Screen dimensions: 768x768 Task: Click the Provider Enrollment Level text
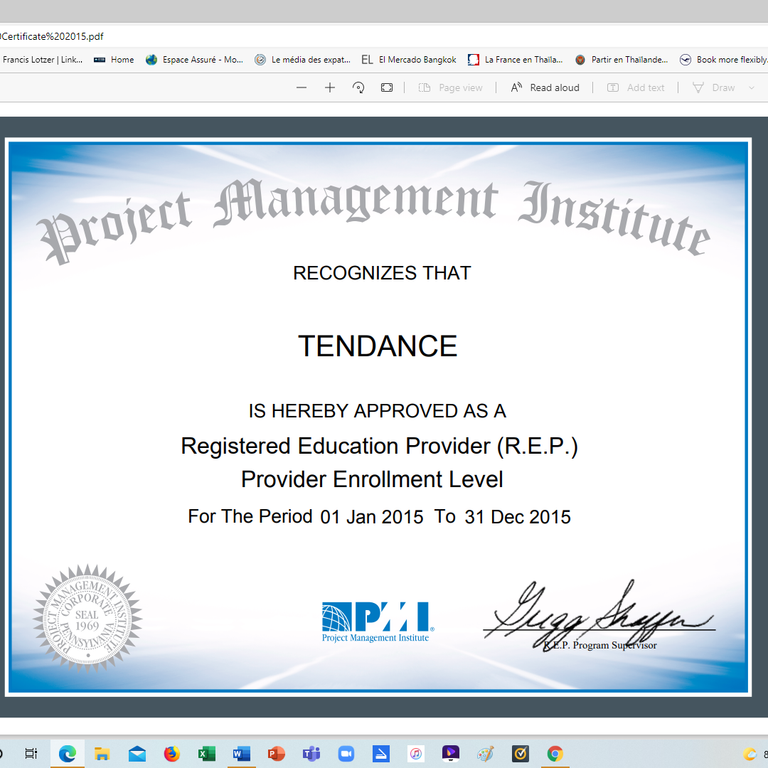pyautogui.click(x=372, y=479)
